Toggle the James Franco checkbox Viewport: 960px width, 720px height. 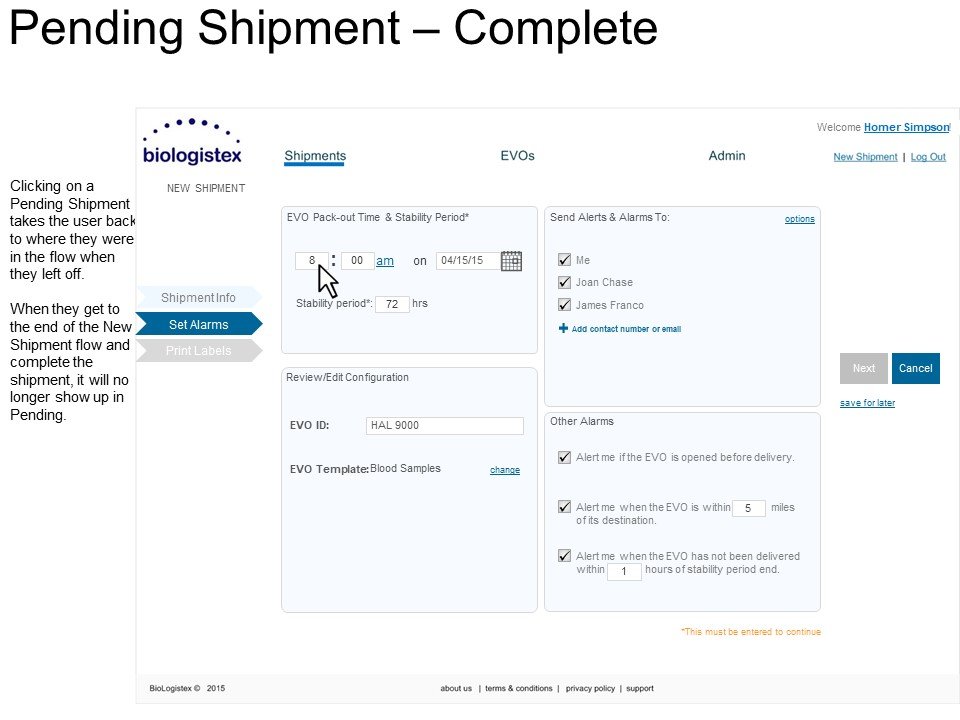[564, 304]
